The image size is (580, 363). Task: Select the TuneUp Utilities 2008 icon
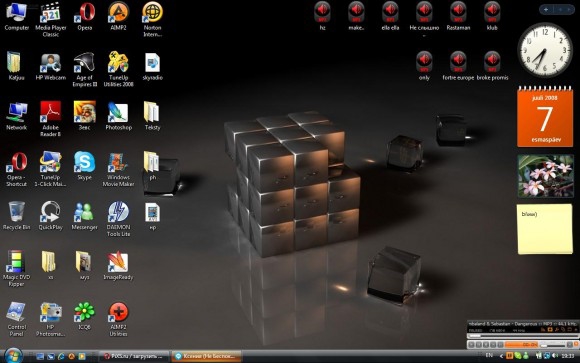pos(118,70)
